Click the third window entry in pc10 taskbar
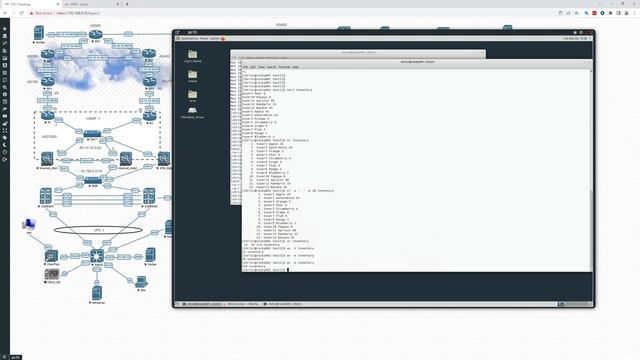This screenshot has height=360, width=640. click(282, 304)
